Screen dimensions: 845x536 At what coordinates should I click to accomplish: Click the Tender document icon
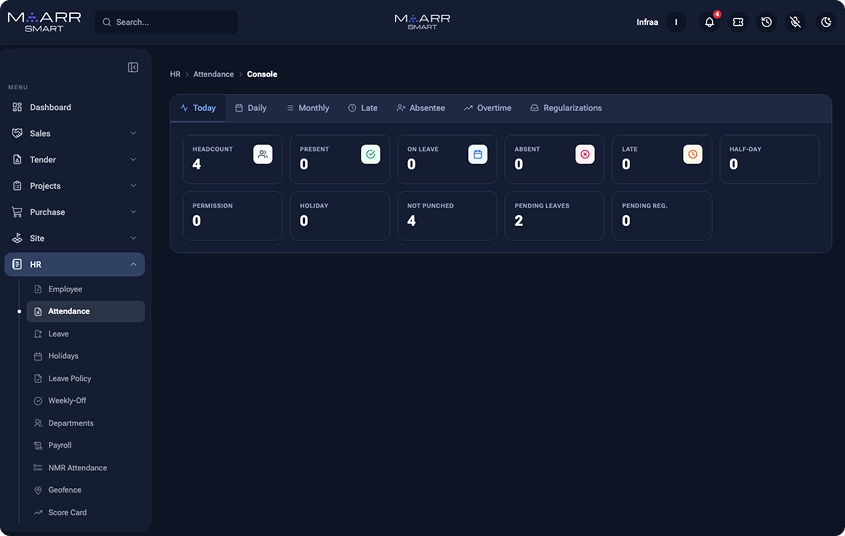point(17,159)
